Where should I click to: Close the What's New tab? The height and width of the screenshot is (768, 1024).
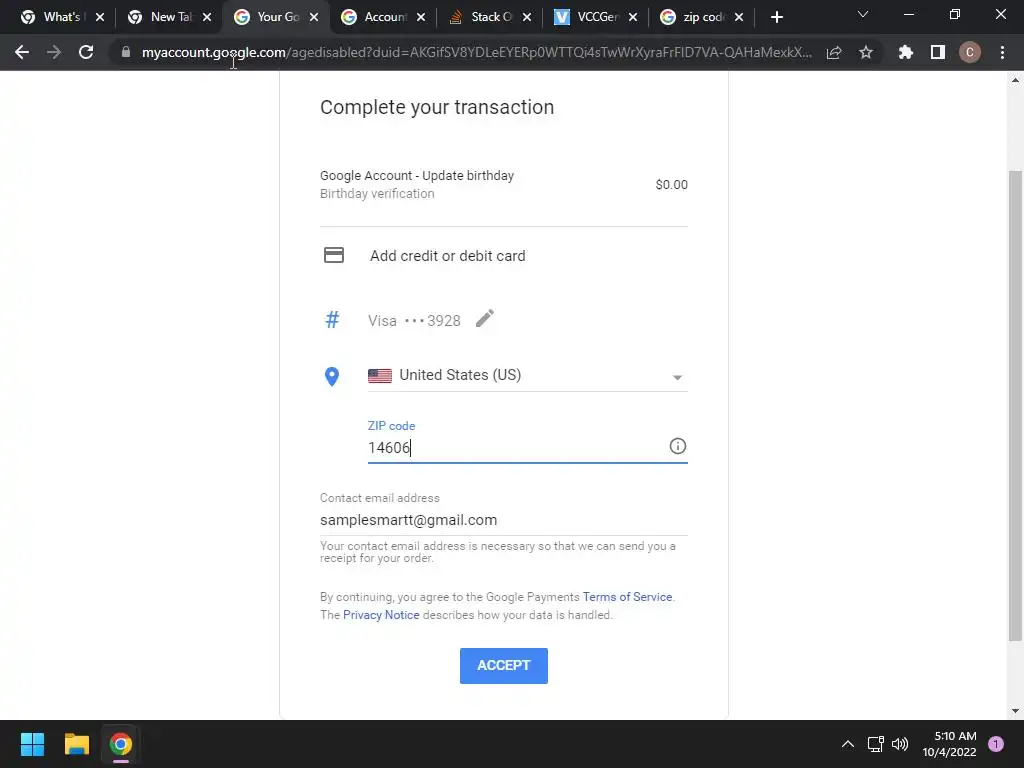click(100, 17)
